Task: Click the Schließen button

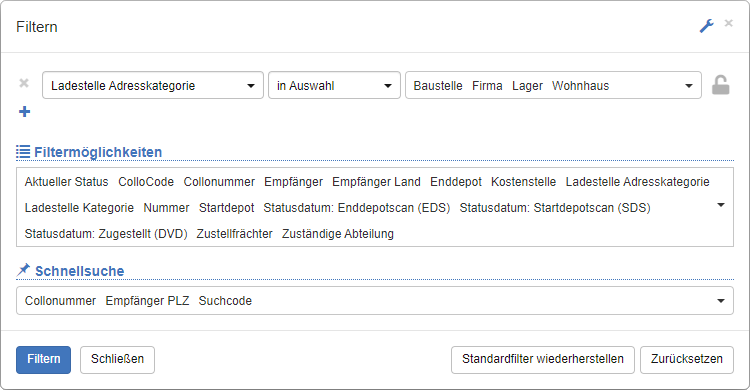Action: [x=117, y=359]
